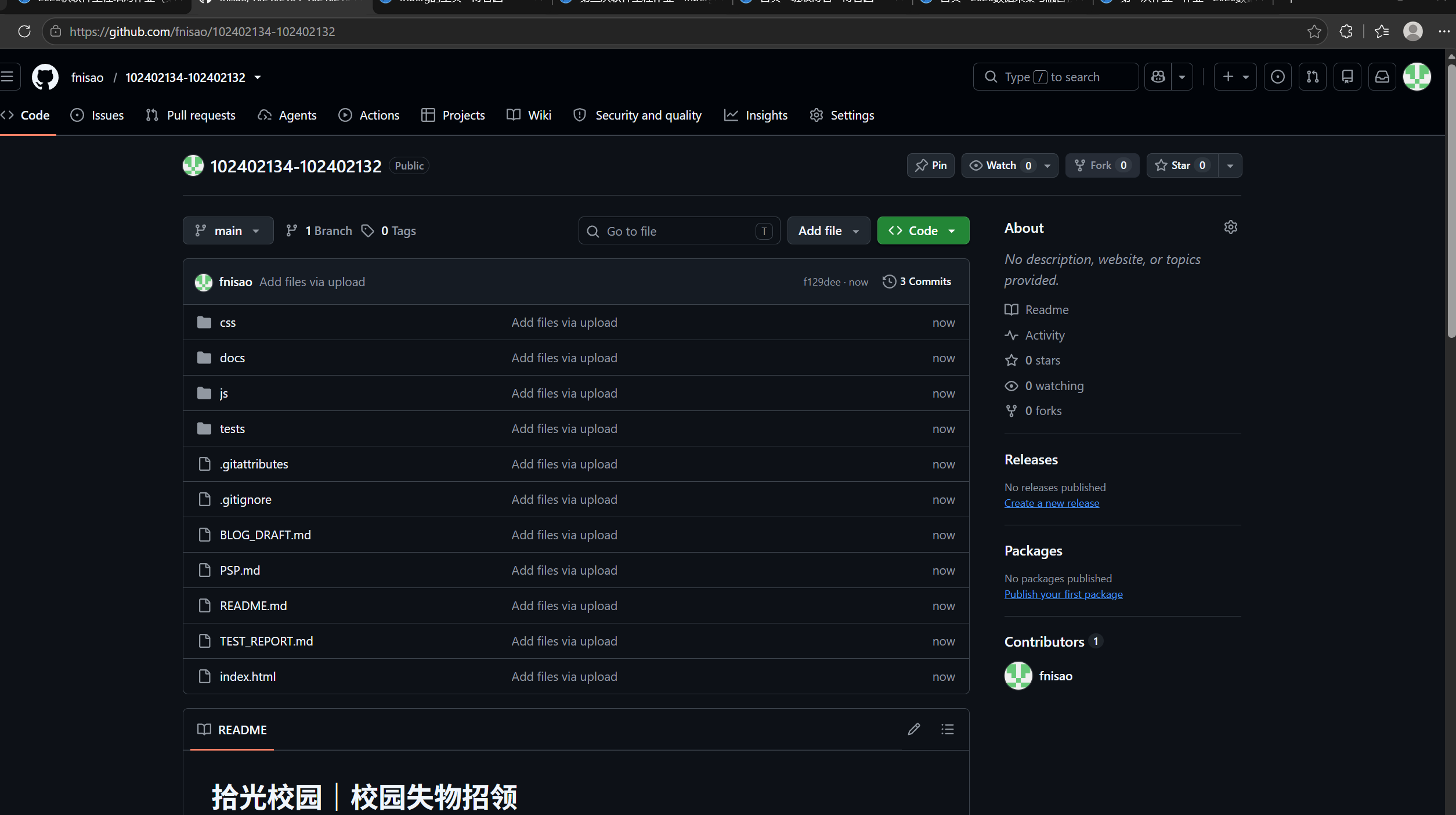Star the repository with Star button
Viewport: 1456px width, 815px height.
[1181, 165]
